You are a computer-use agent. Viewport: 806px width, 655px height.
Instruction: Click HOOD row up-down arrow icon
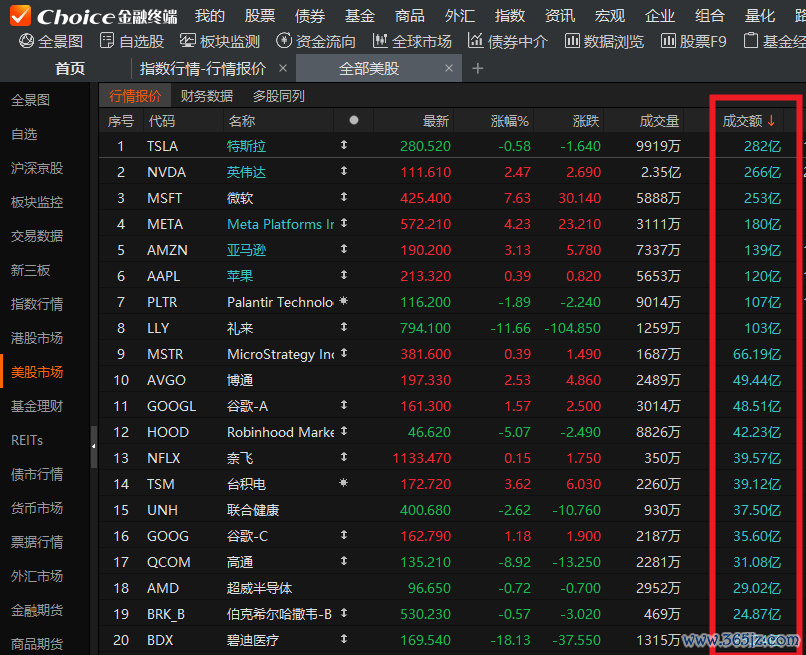[x=344, y=431]
